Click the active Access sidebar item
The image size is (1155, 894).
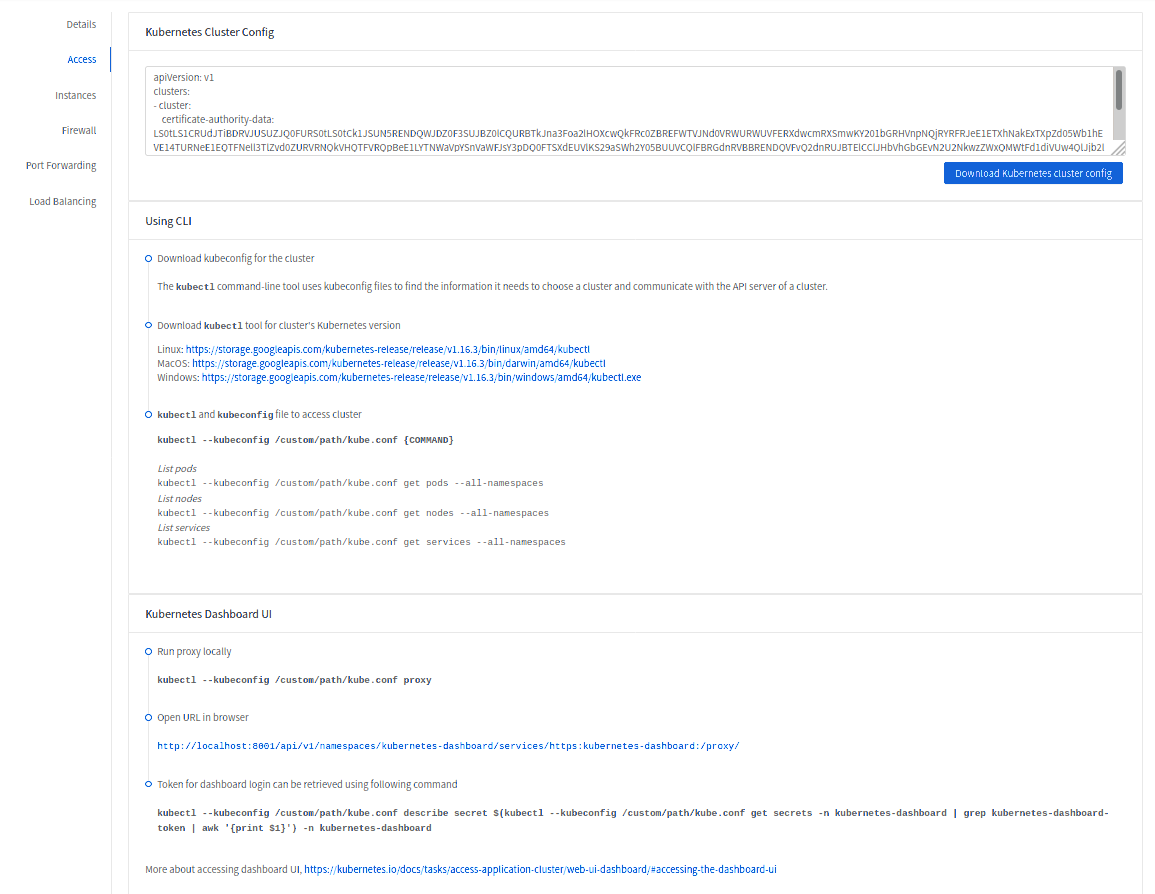[81, 59]
